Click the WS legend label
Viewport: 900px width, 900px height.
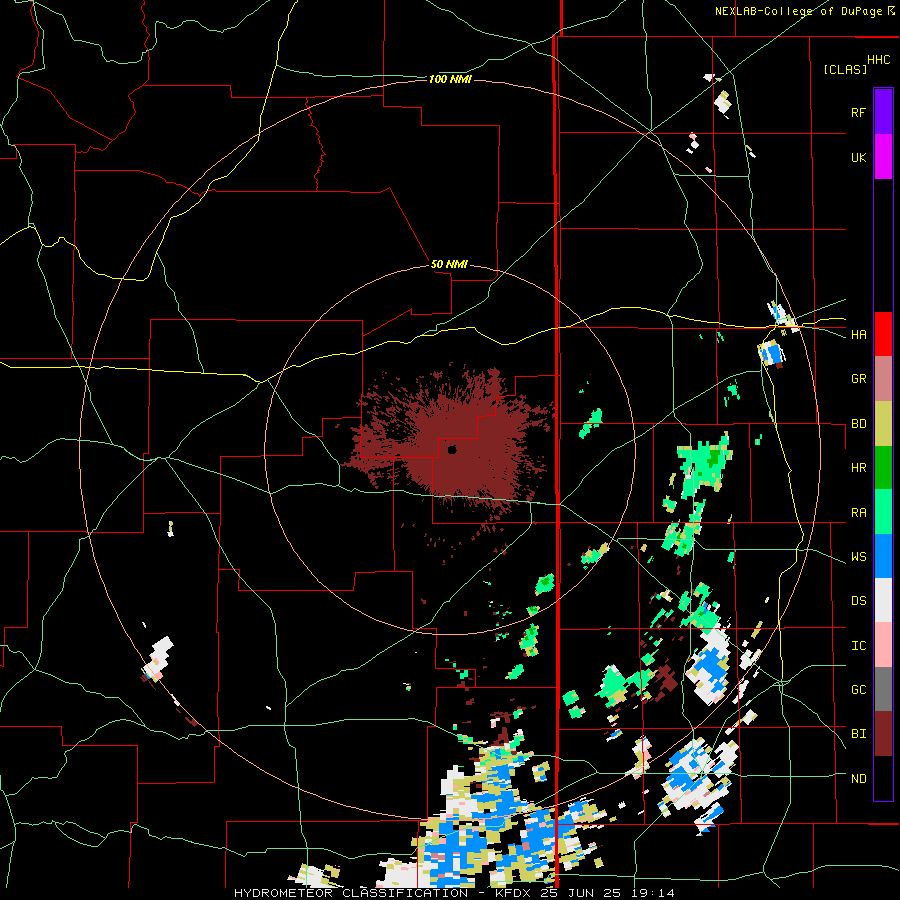pos(858,557)
